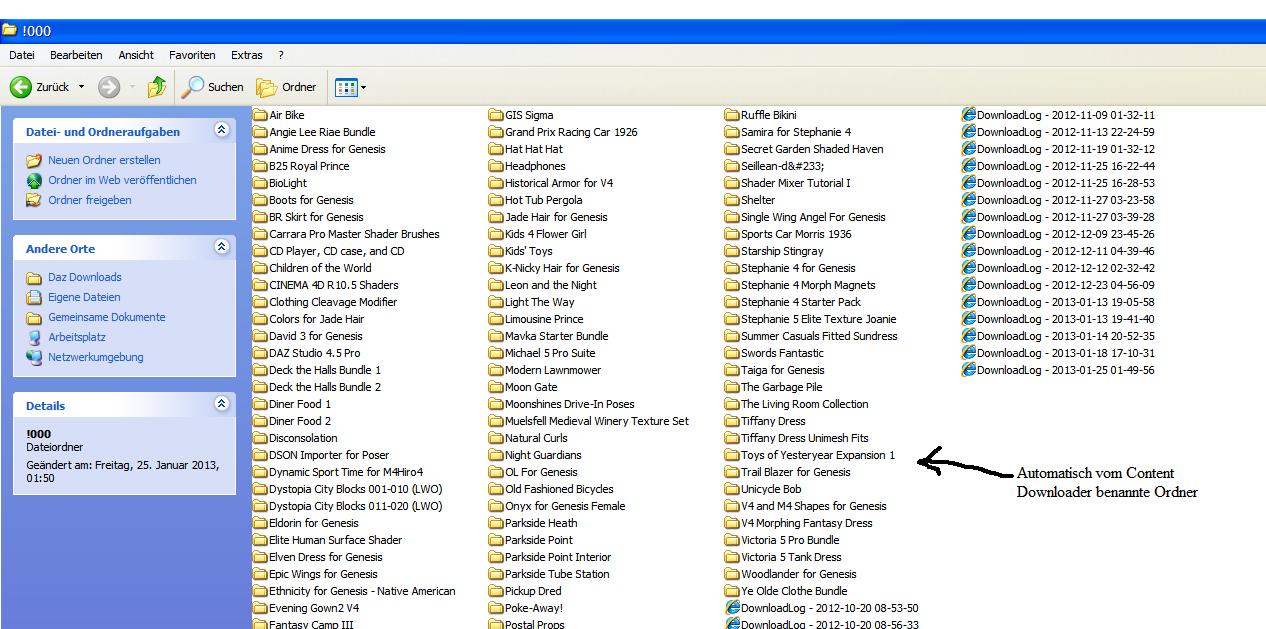Select the Hot Tub Pergola folder icon
The image size is (1266, 629).
496,200
